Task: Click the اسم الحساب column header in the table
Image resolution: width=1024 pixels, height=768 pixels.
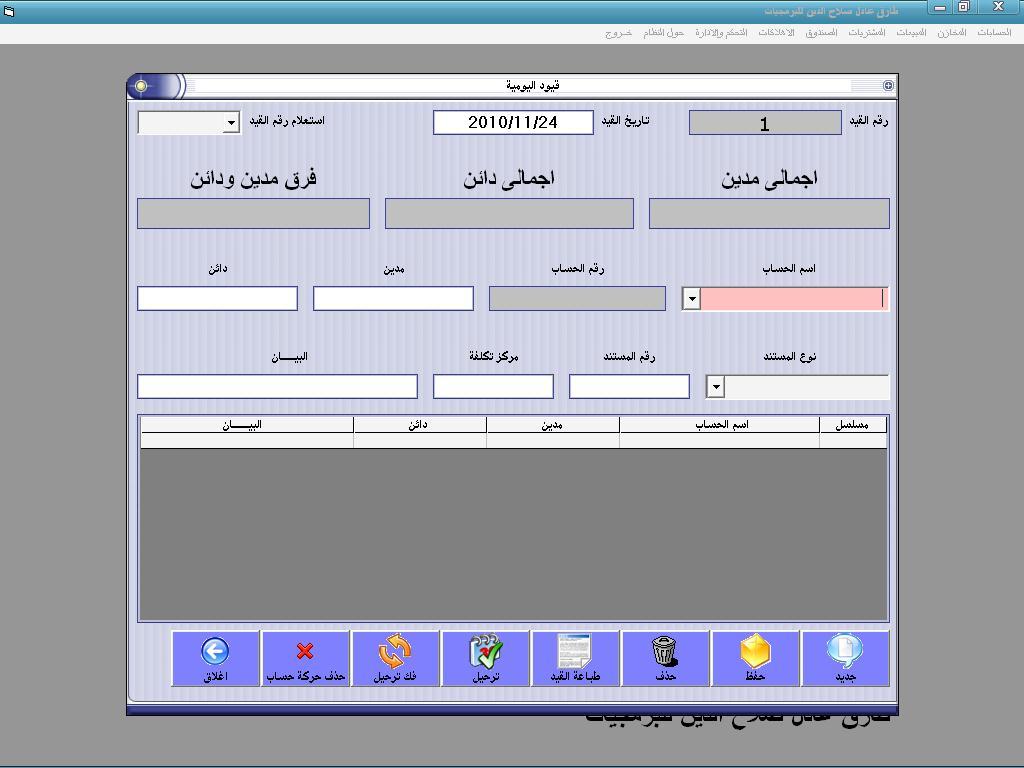Action: click(x=720, y=424)
